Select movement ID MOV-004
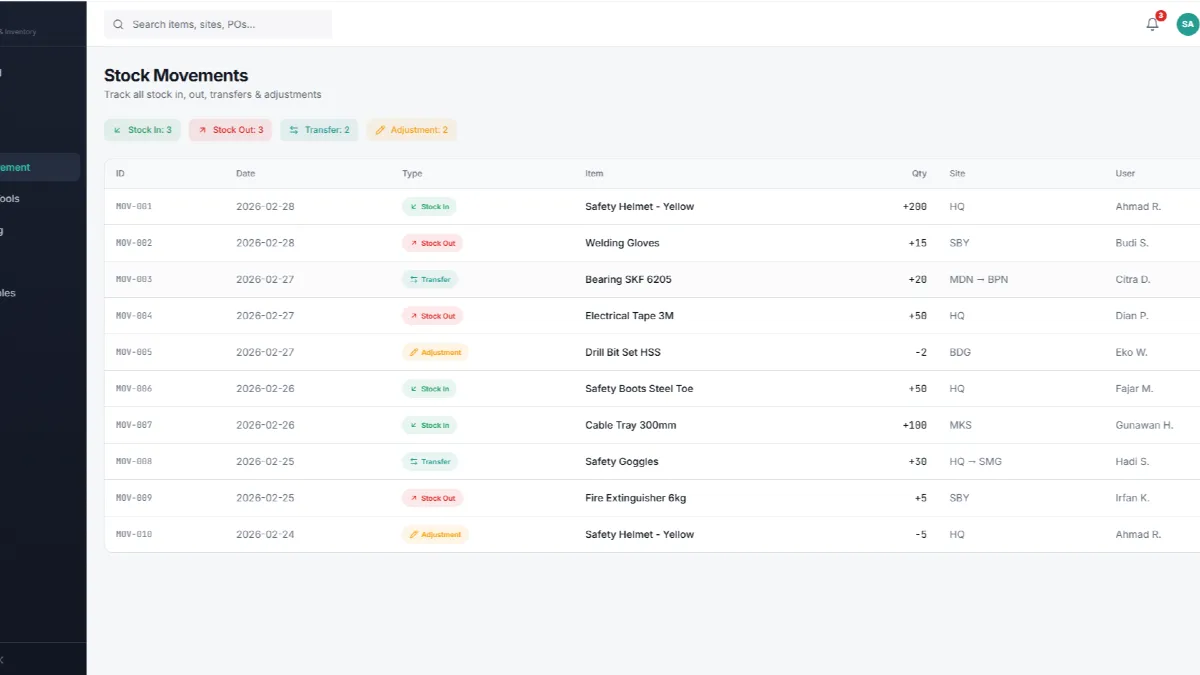1200x675 pixels. [134, 316]
